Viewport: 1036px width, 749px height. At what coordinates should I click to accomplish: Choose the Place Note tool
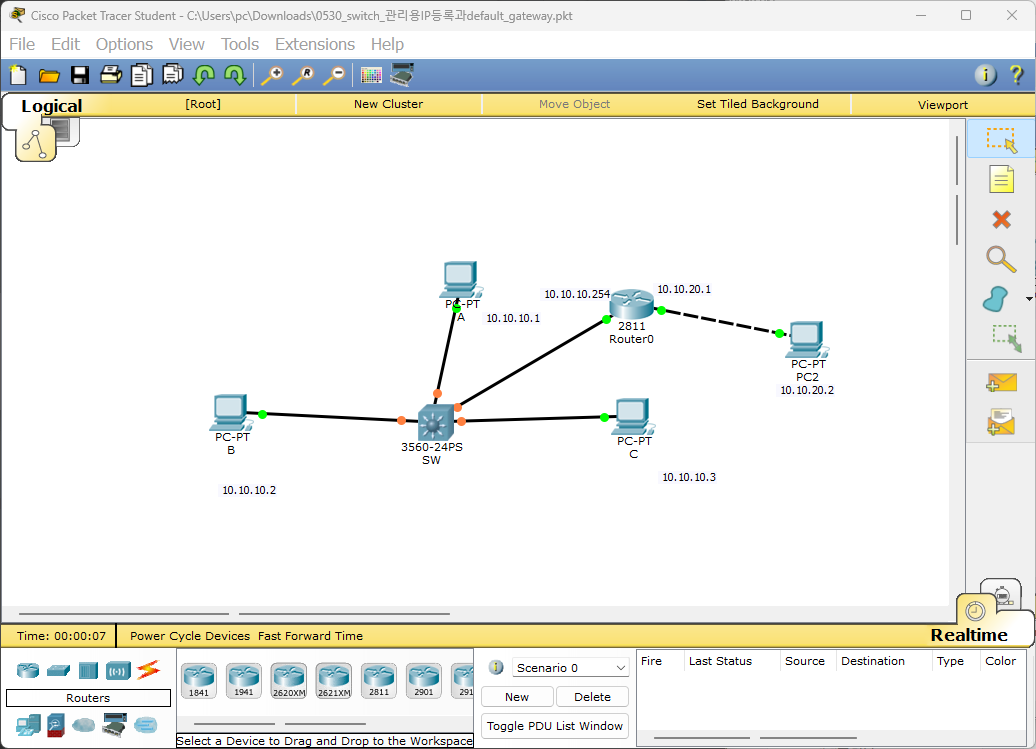pyautogui.click(x=1001, y=179)
